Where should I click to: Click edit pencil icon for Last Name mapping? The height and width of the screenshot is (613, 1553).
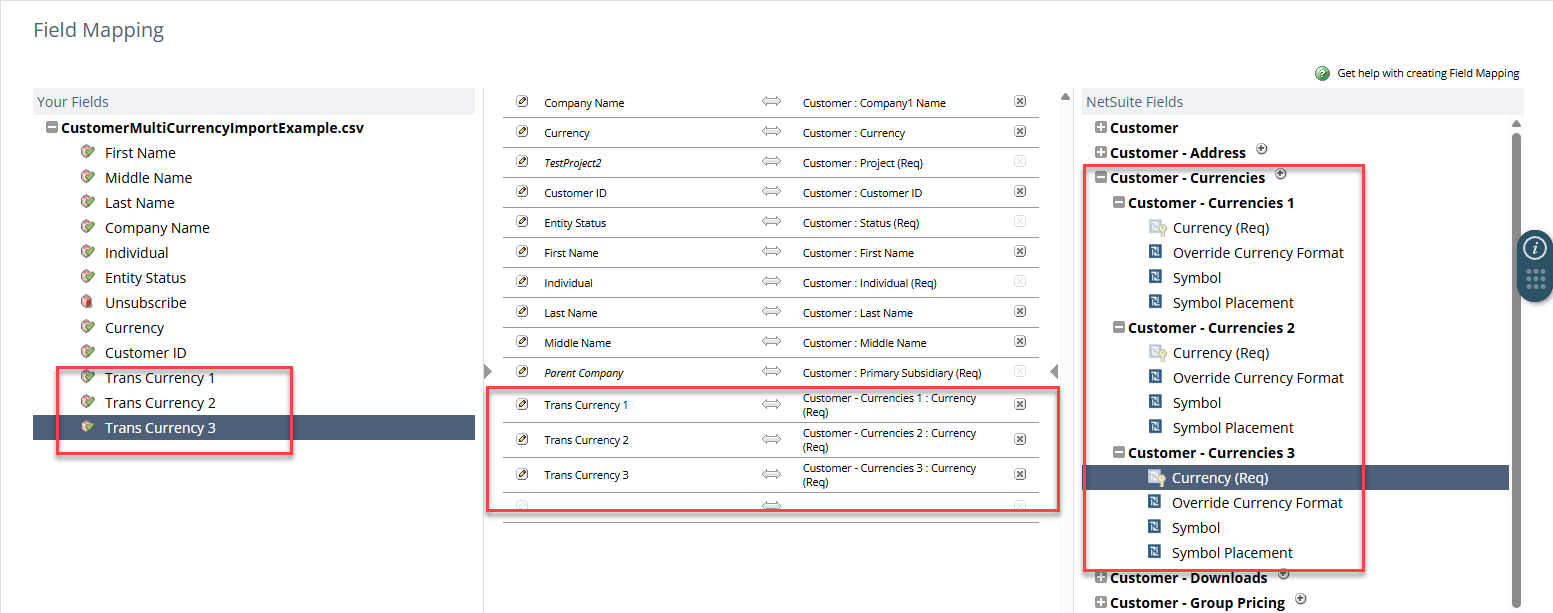522,312
